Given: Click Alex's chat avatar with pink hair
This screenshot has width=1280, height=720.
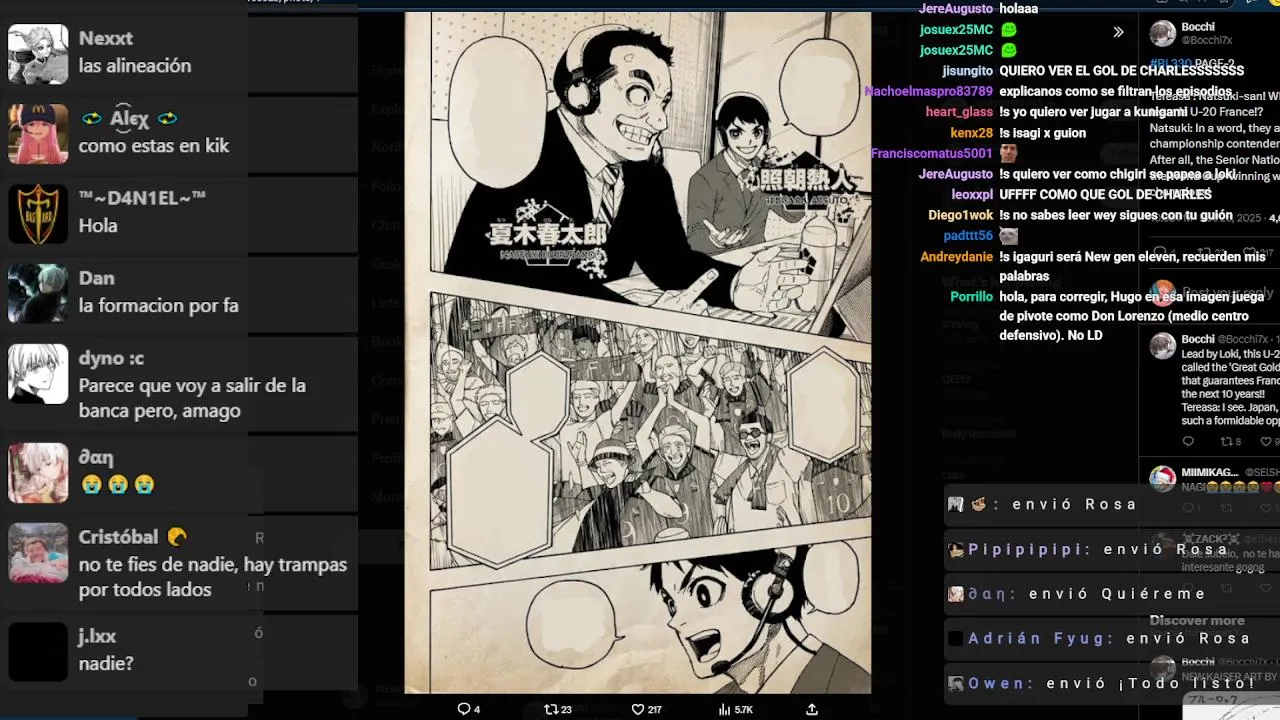Looking at the screenshot, I should (38, 133).
